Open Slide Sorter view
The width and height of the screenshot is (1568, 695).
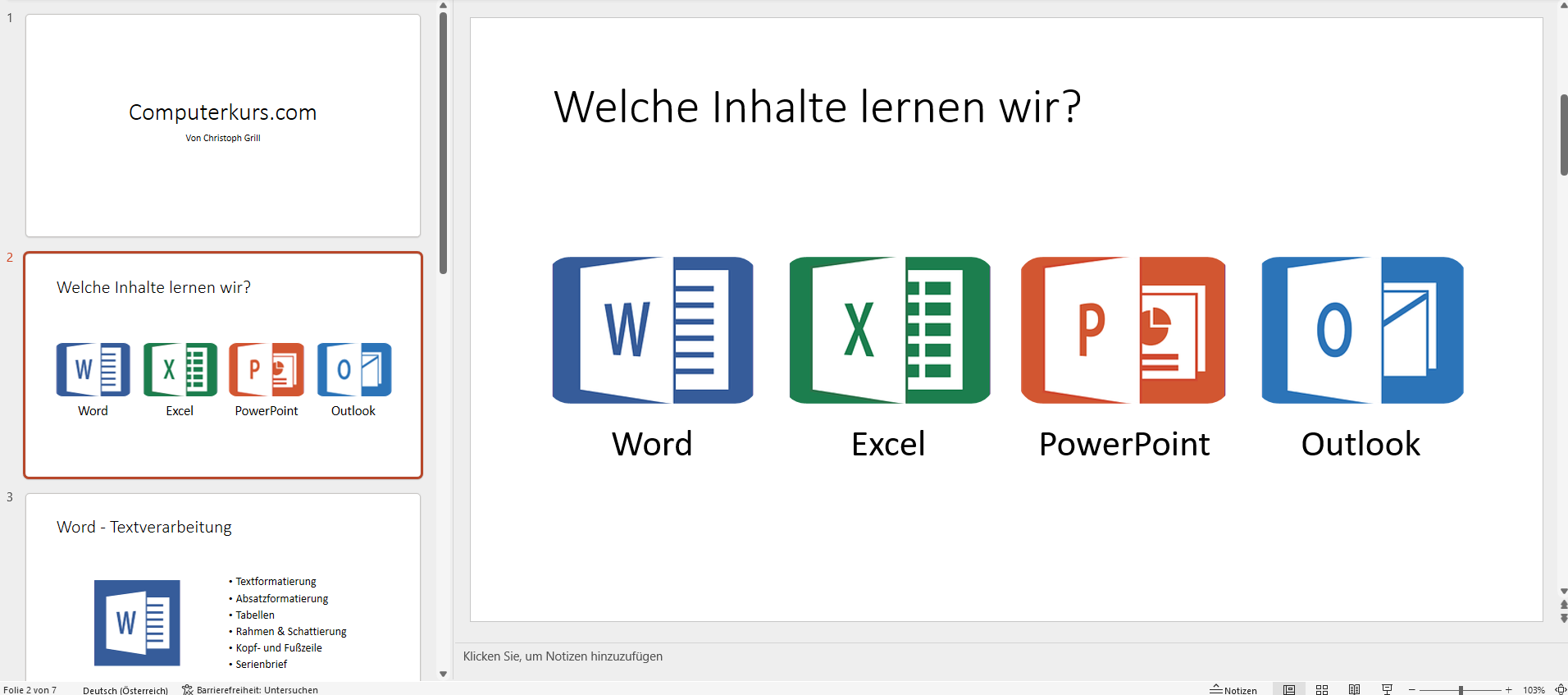[1322, 690]
